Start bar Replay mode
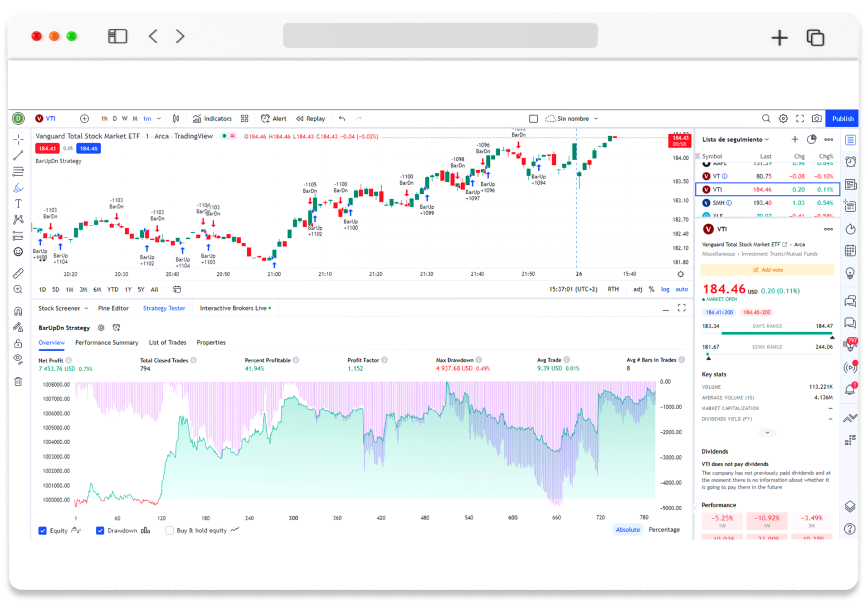 (x=308, y=118)
